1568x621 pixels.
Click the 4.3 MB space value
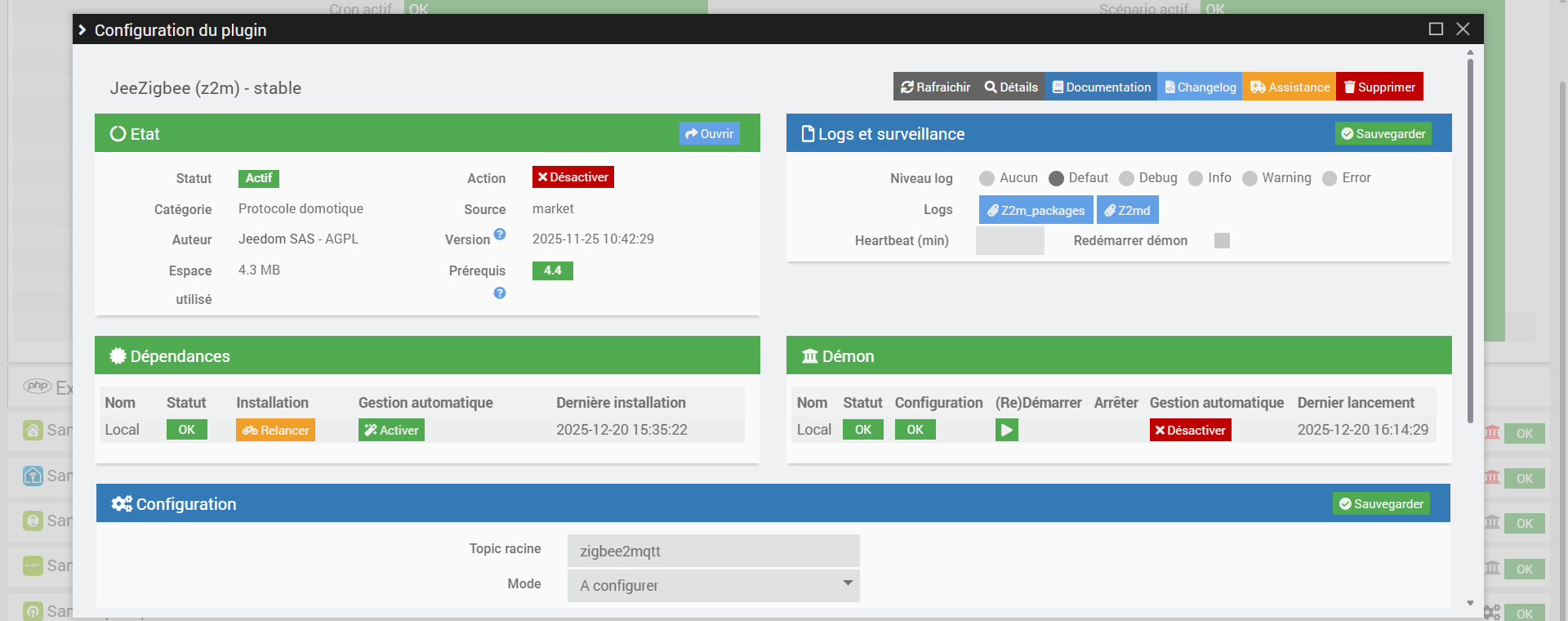[x=259, y=270]
